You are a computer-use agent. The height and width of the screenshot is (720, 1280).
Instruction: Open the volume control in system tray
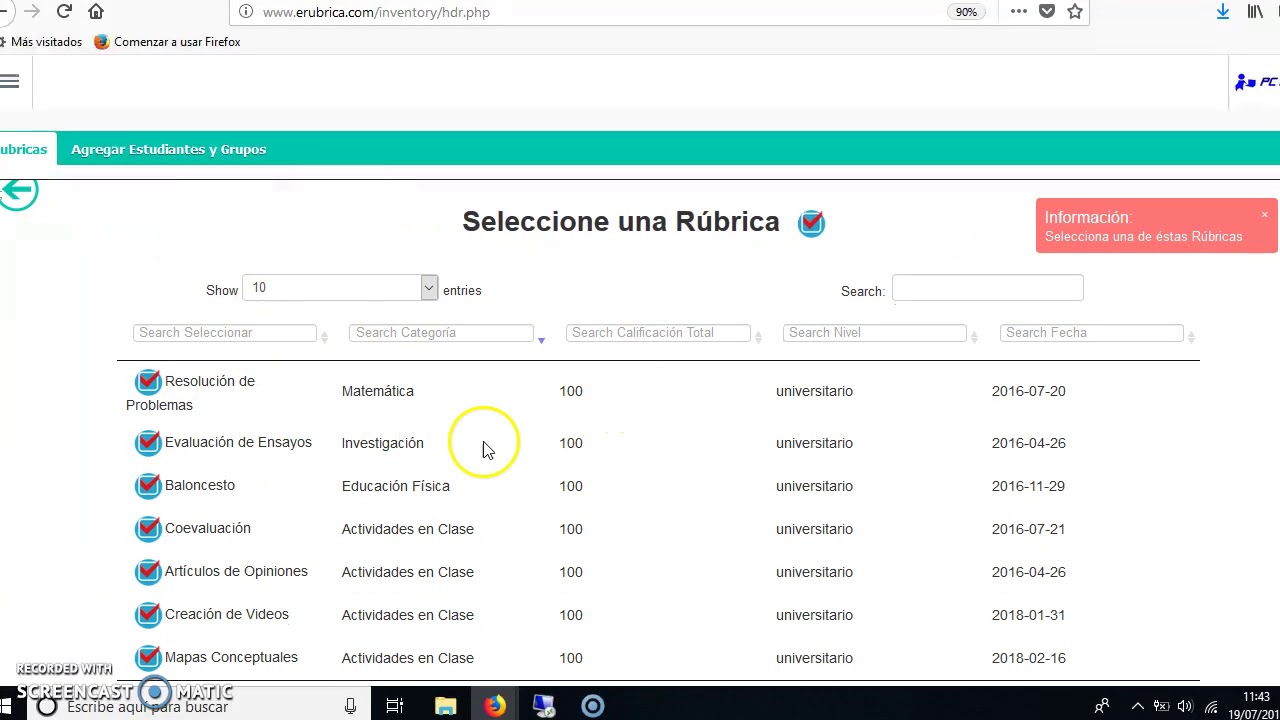(x=1186, y=706)
